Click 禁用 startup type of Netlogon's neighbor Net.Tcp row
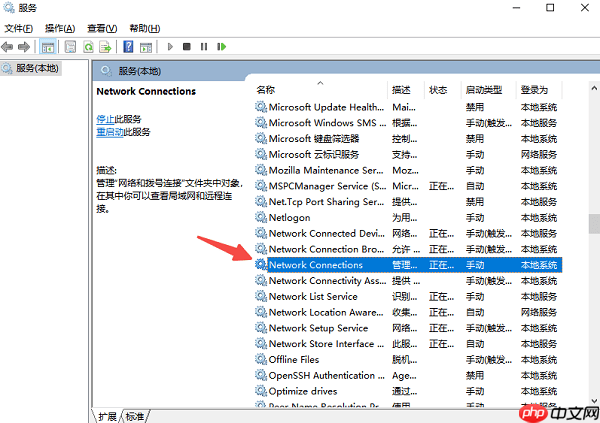Viewport: 600px width, 423px height. 475,202
